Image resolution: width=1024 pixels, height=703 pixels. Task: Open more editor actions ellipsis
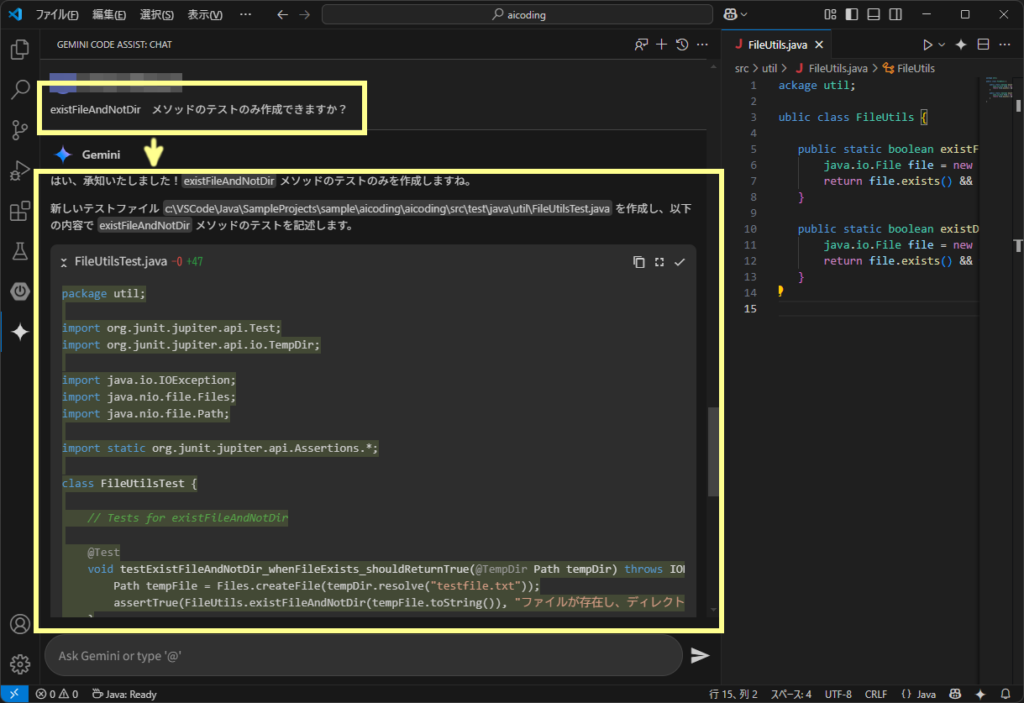point(1004,44)
